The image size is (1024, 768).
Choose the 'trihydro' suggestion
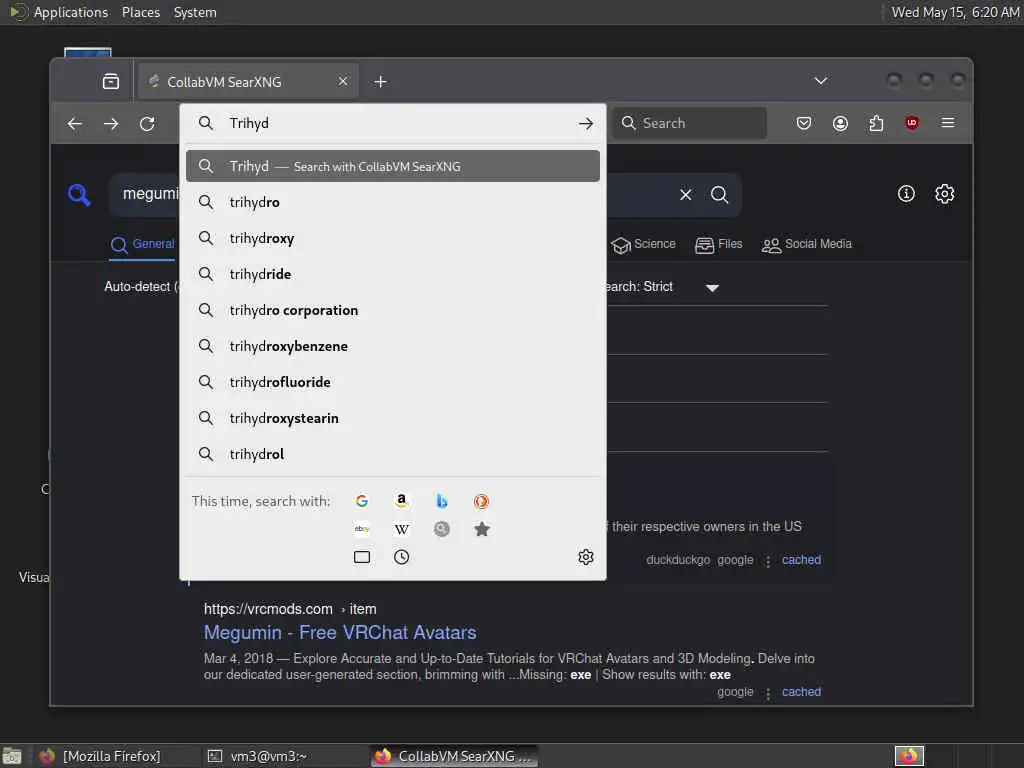(392, 202)
